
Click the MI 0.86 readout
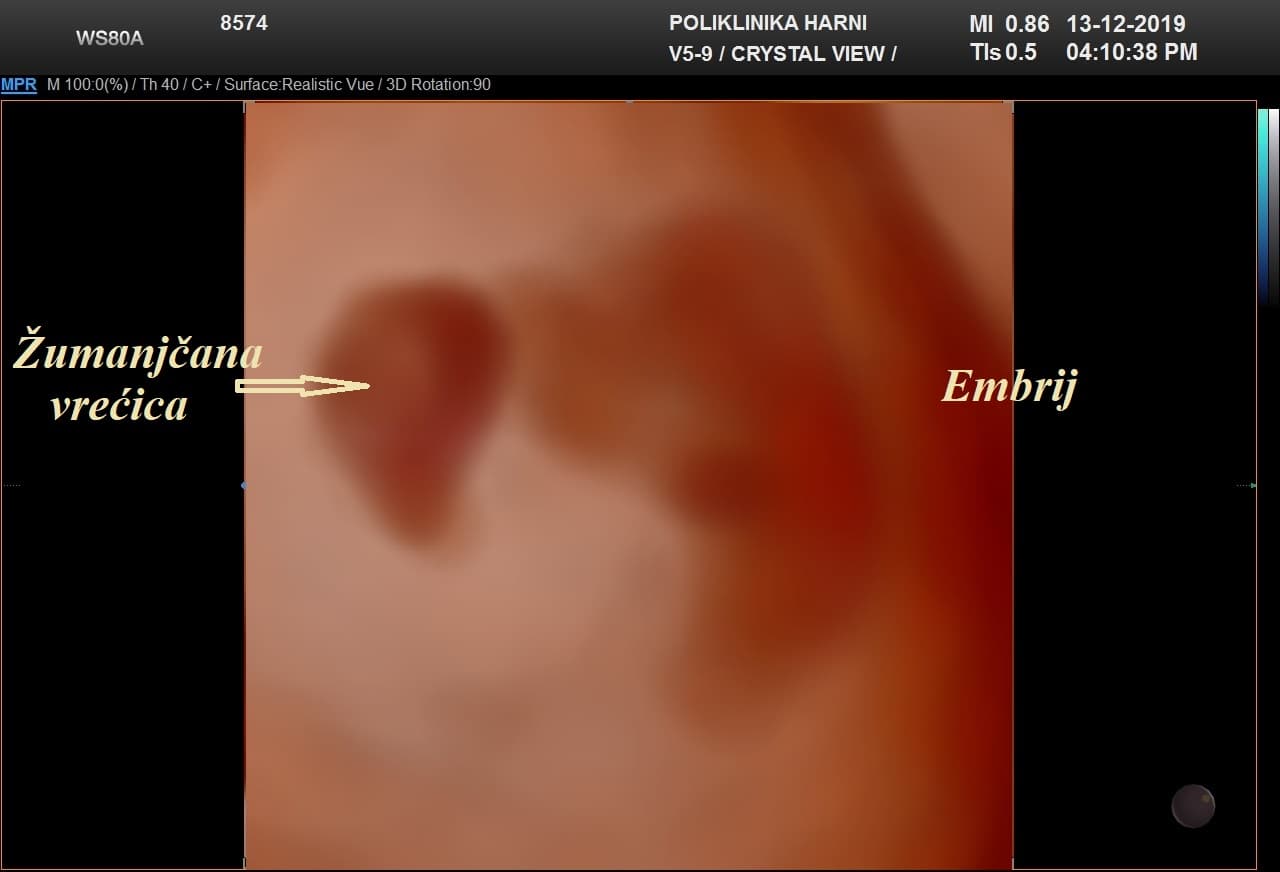pyautogui.click(x=1008, y=24)
